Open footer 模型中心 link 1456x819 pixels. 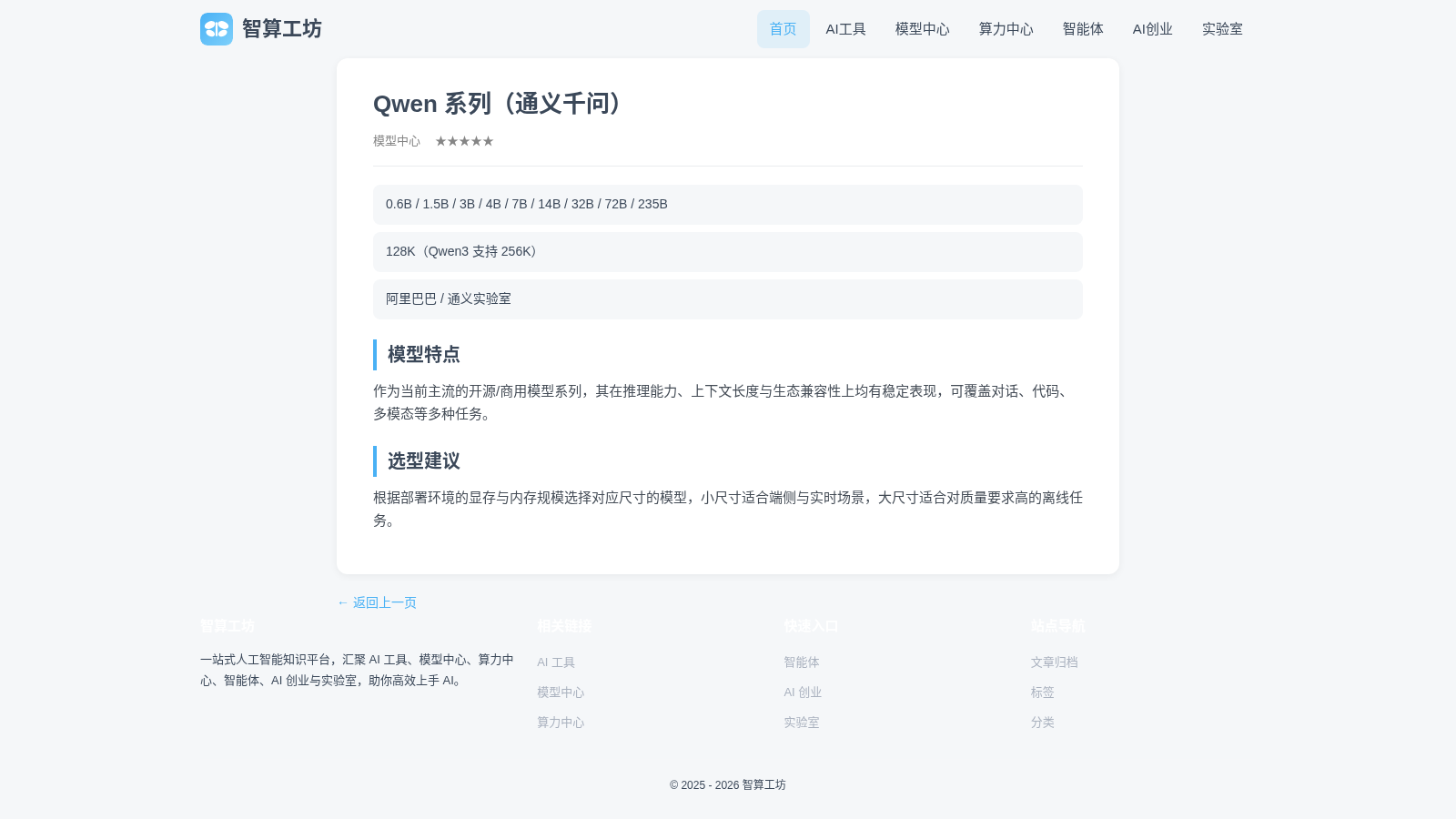click(x=561, y=693)
